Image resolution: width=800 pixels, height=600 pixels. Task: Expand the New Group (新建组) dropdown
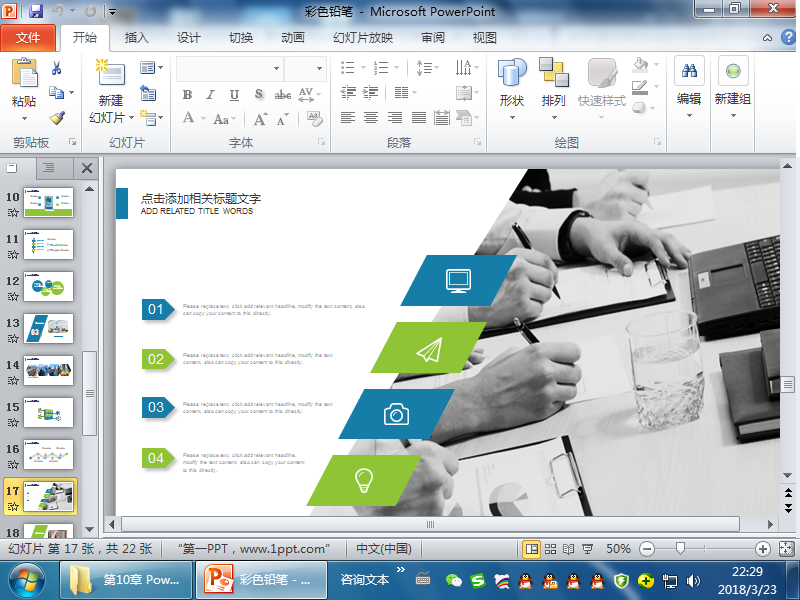pyautogui.click(x=733, y=117)
